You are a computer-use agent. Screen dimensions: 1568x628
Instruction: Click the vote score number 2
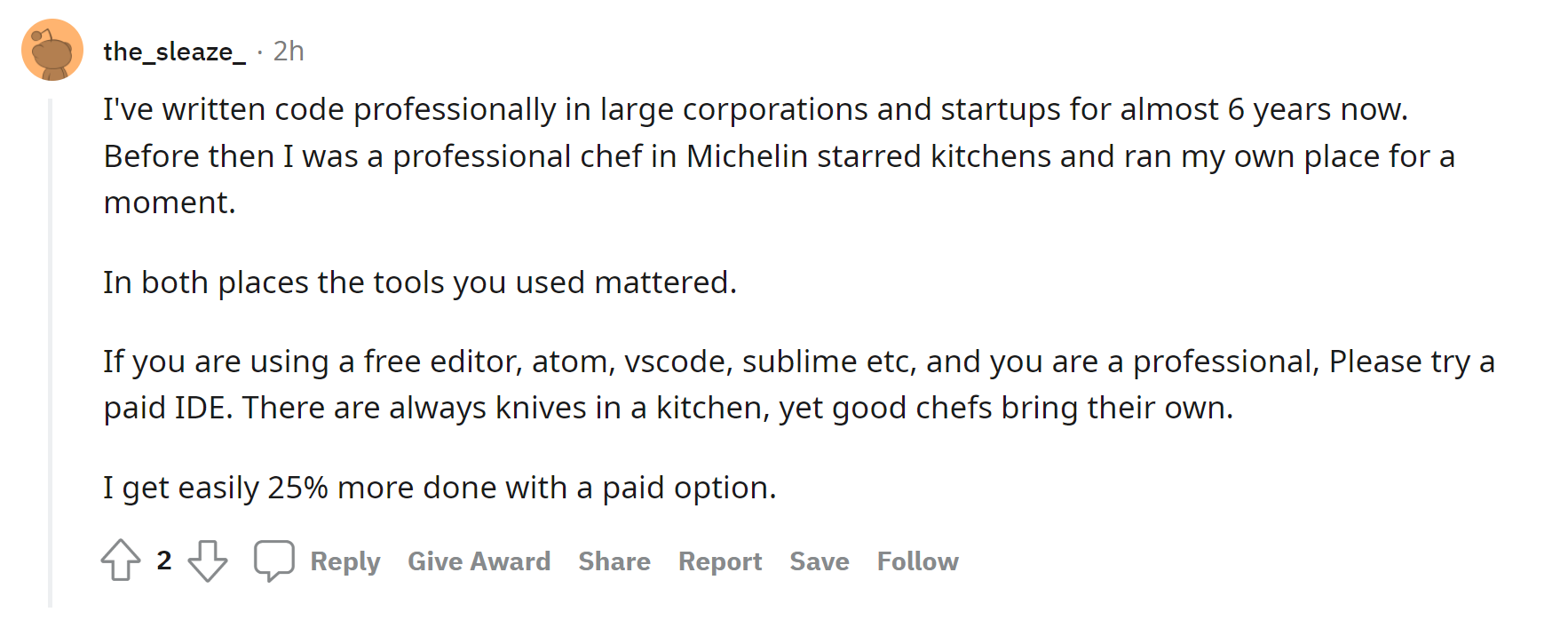(x=164, y=560)
